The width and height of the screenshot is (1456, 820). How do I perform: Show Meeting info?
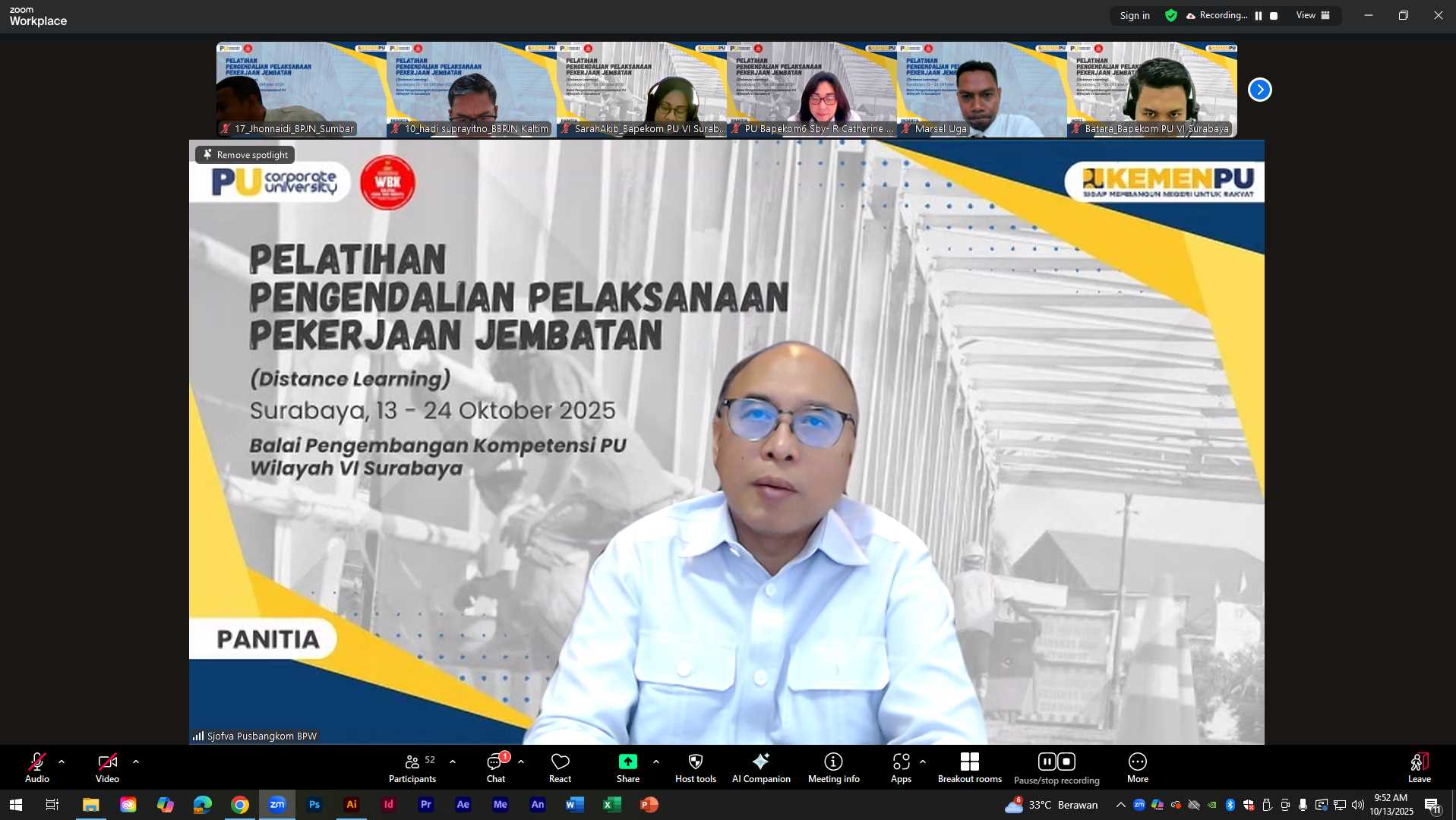833,768
